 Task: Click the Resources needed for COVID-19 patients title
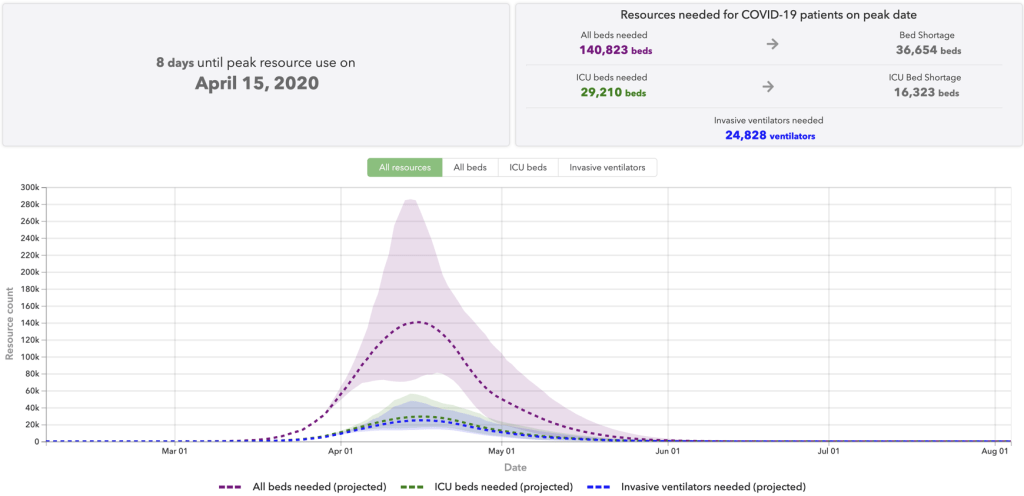pyautogui.click(x=766, y=16)
